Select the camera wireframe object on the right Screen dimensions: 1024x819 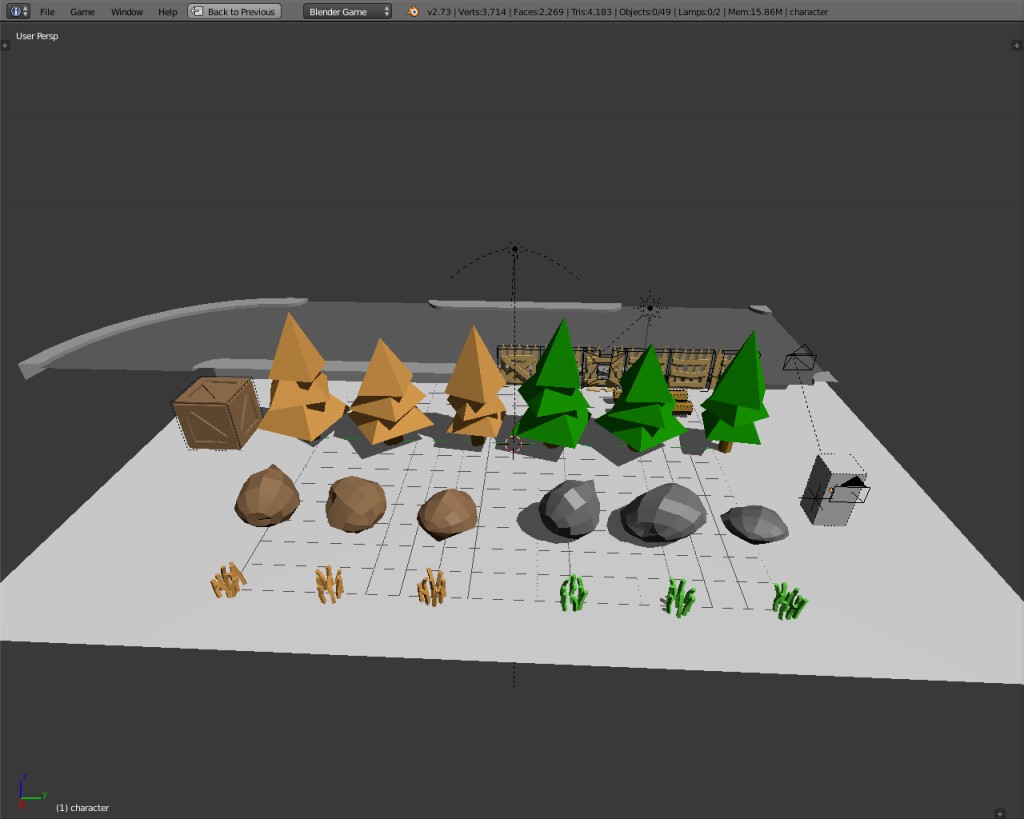pyautogui.click(x=800, y=360)
